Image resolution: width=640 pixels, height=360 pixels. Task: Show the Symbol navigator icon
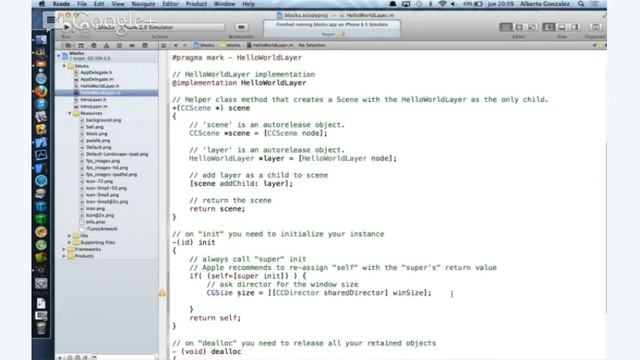click(x=81, y=45)
